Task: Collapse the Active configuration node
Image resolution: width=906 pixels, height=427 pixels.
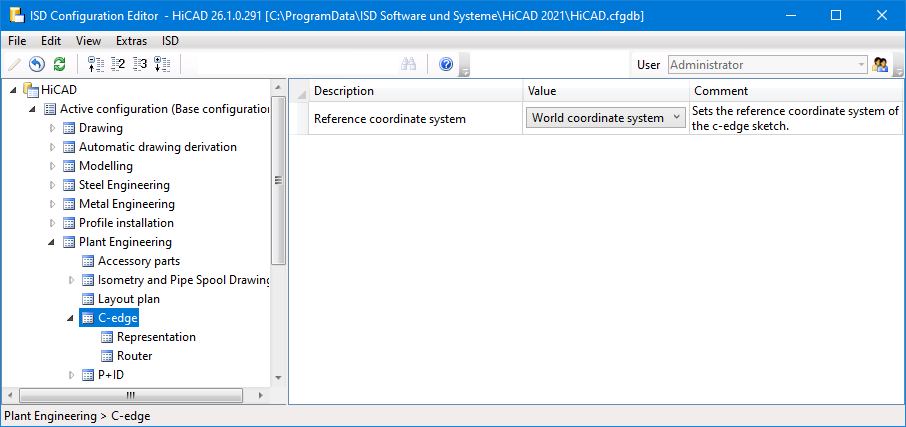Action: click(33, 109)
